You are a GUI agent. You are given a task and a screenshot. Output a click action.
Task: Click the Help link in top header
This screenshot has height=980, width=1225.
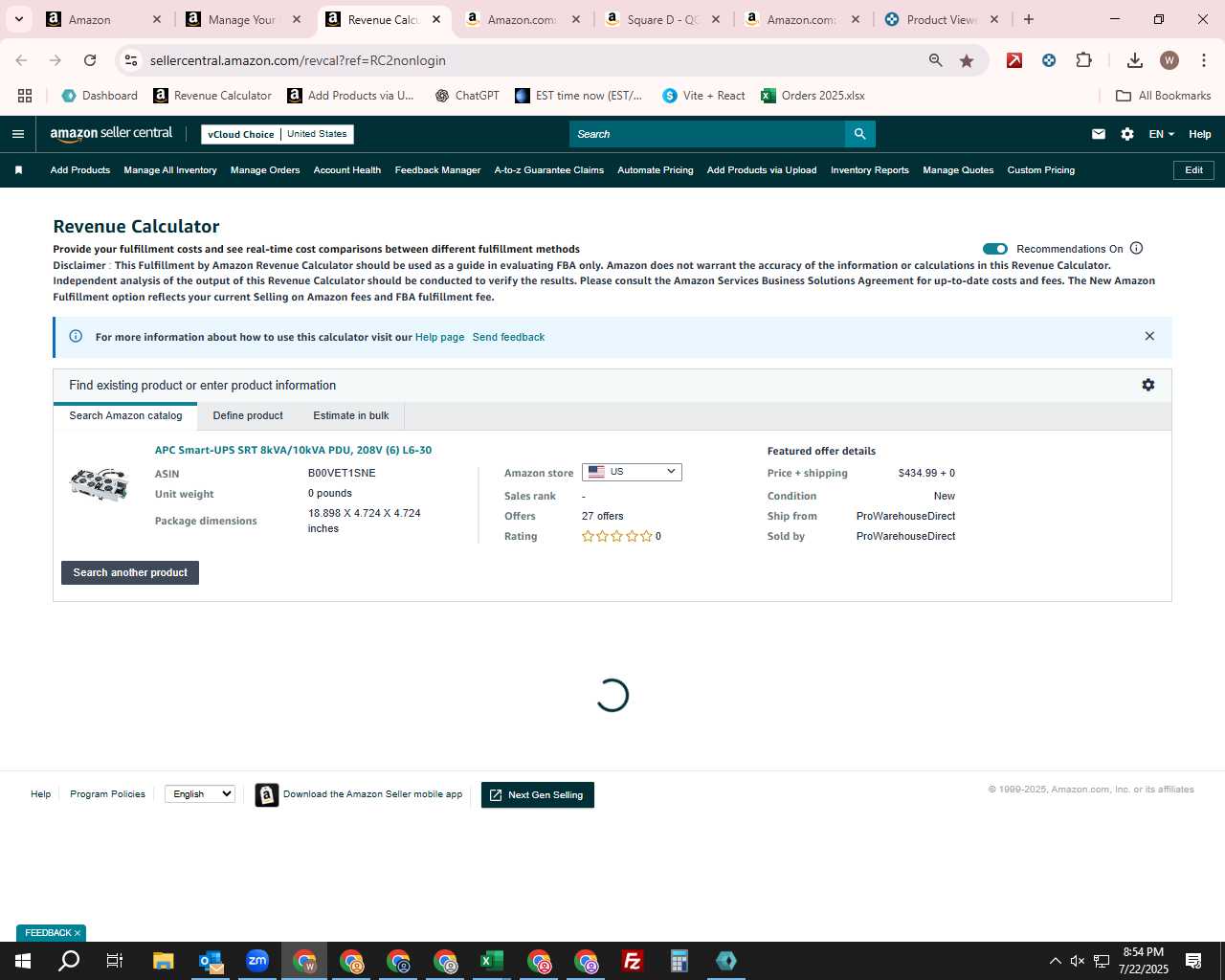(1200, 134)
